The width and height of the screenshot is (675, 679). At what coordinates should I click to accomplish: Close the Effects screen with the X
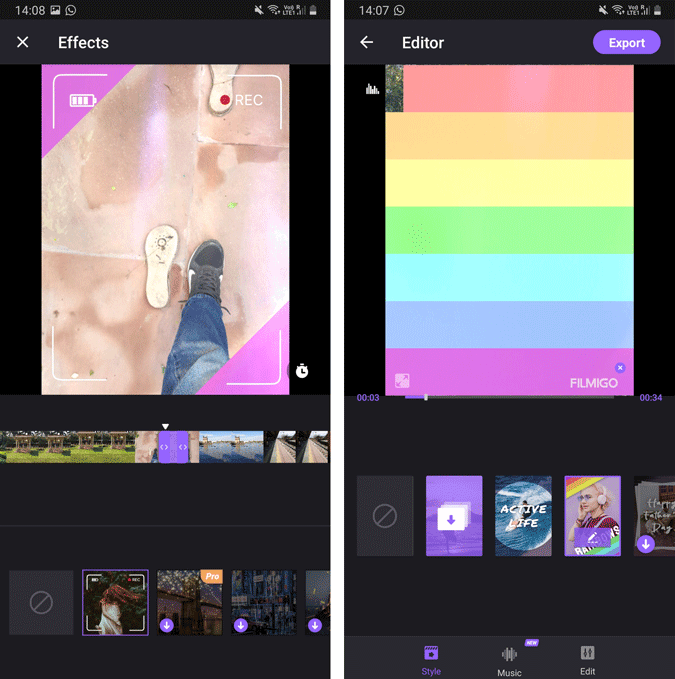[x=23, y=42]
